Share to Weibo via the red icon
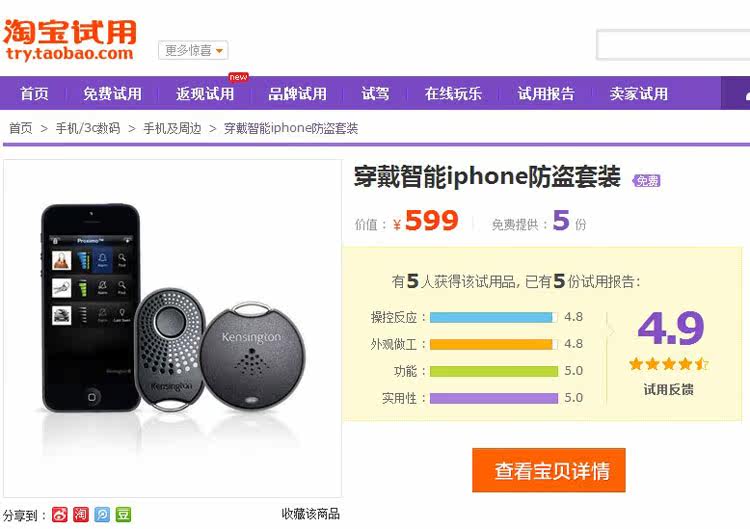 tap(60, 514)
